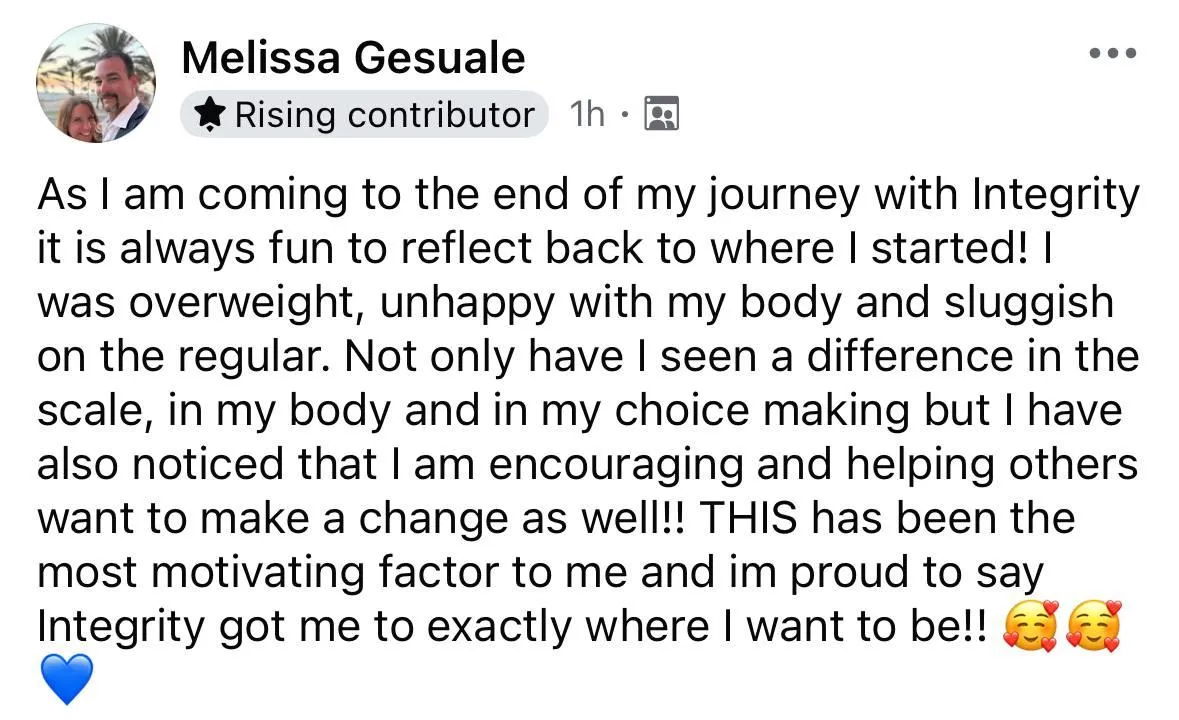Click the Rising contributor badge label
Viewport: 1179px width, 720px height.
point(384,115)
